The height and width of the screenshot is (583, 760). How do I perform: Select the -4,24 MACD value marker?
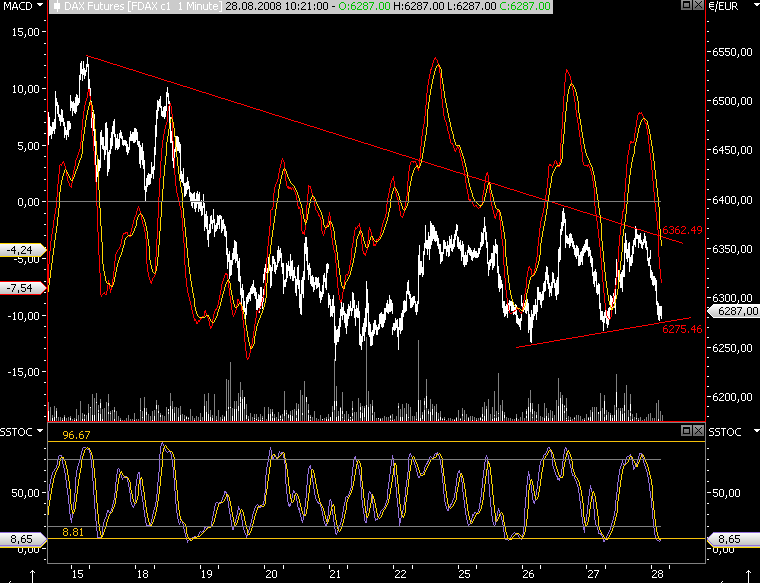coord(23,250)
